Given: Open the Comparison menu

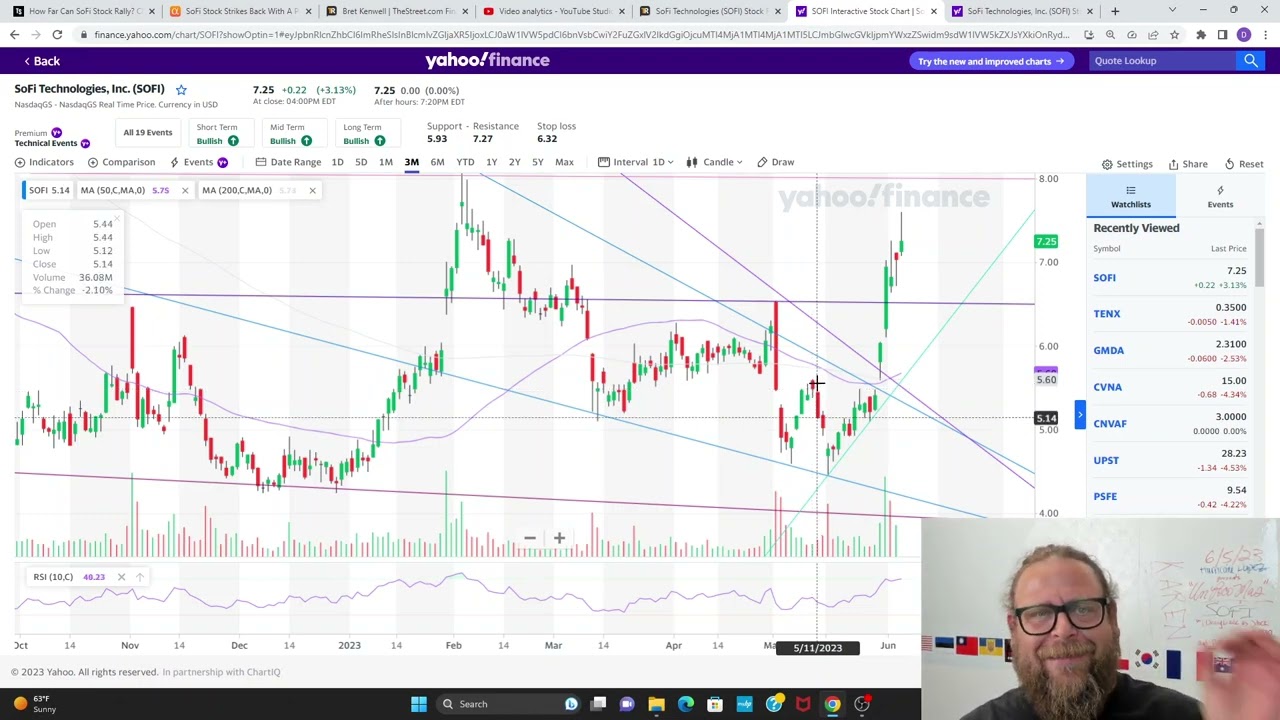Looking at the screenshot, I should tap(121, 162).
